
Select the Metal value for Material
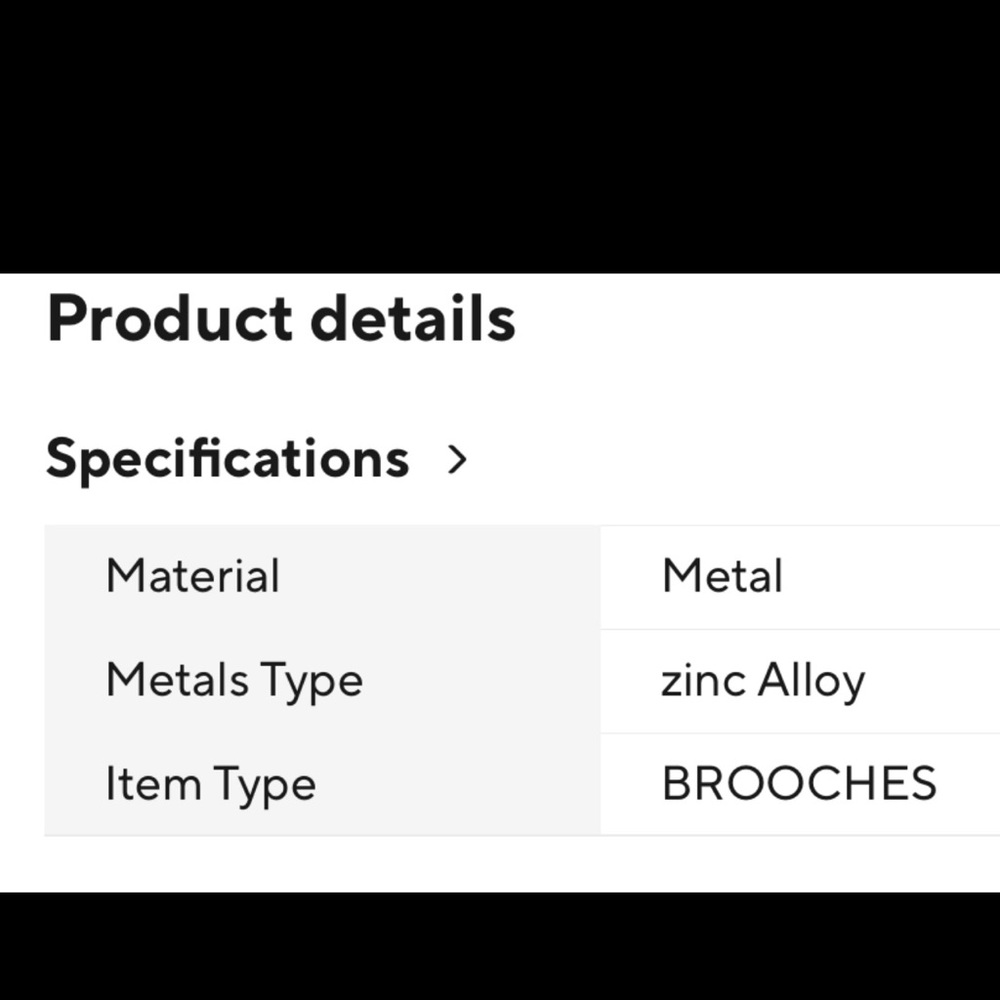[722, 577]
